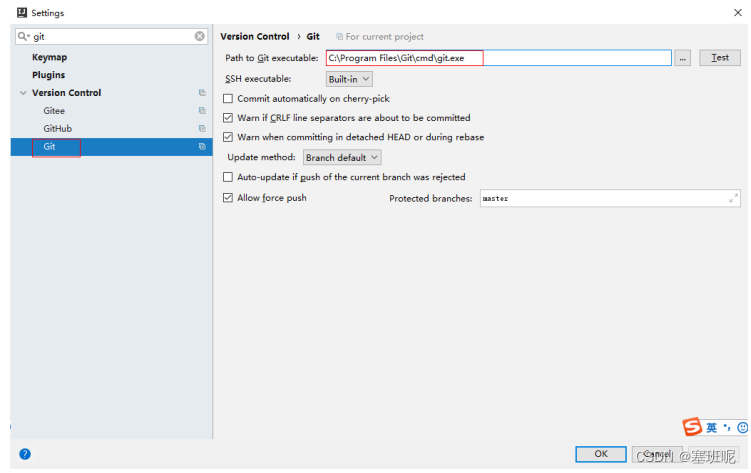Click project-level icon beside Gitee
Image resolution: width=751 pixels, height=473 pixels.
coord(202,111)
